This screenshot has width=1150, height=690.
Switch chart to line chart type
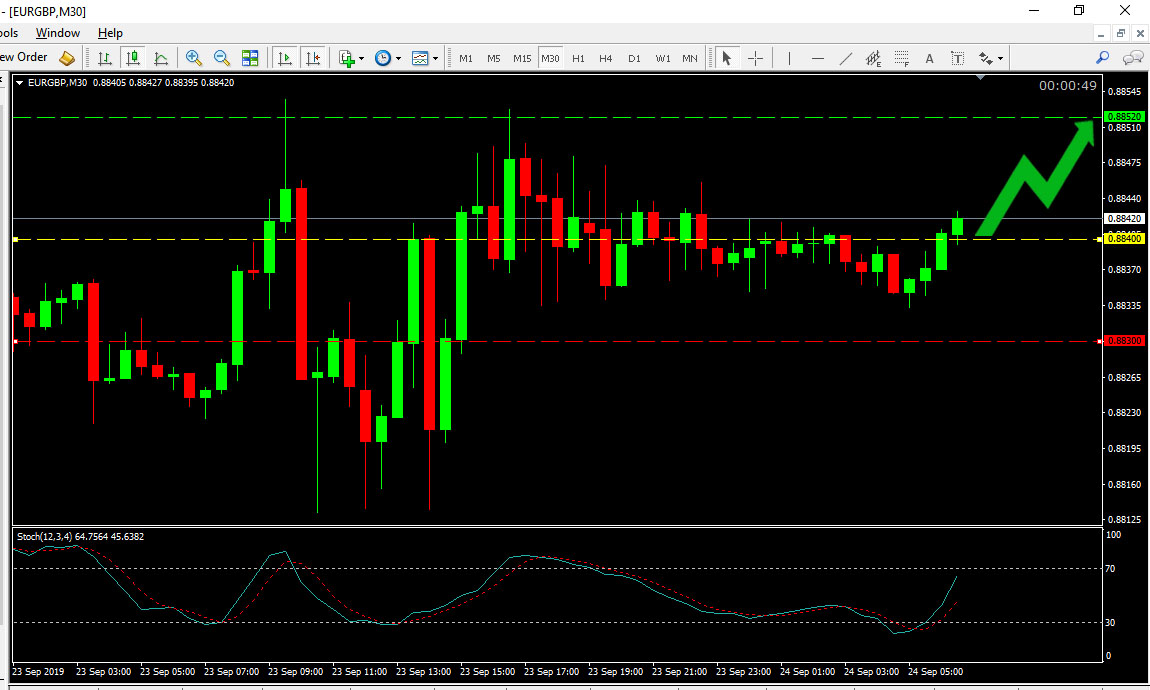[161, 58]
